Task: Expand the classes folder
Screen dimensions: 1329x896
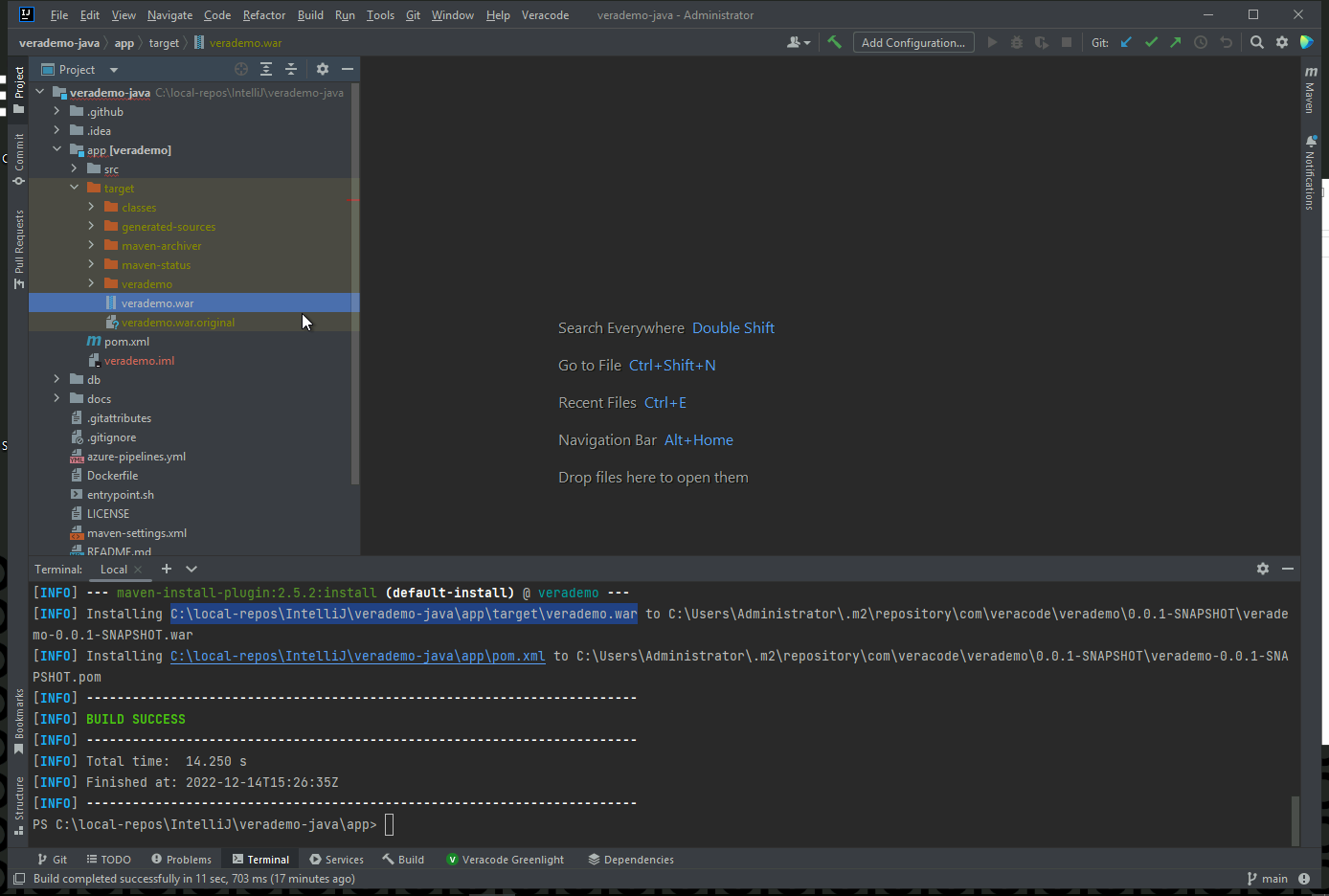Action: tap(91, 207)
